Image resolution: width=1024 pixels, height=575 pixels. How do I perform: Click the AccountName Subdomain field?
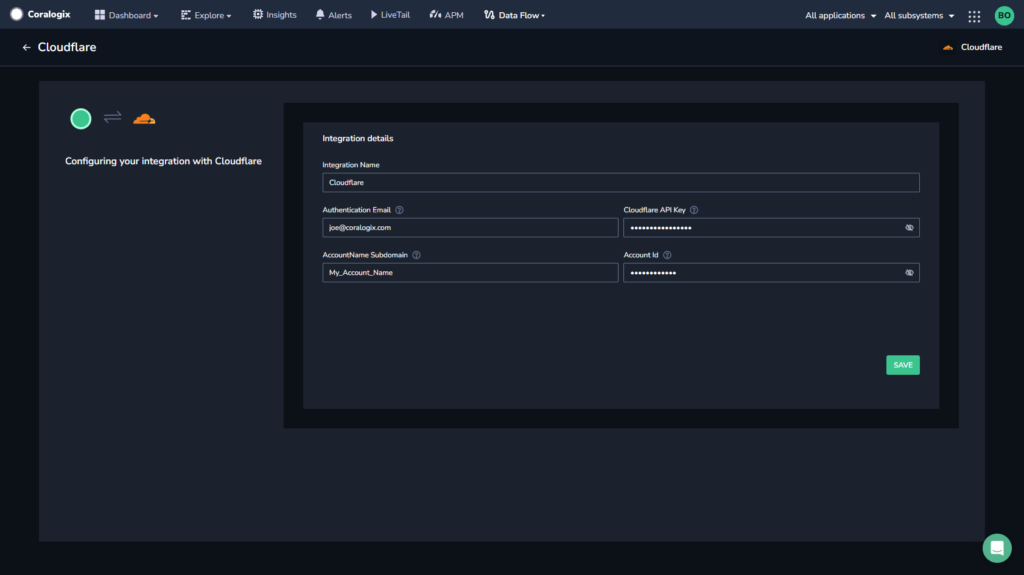pos(470,272)
